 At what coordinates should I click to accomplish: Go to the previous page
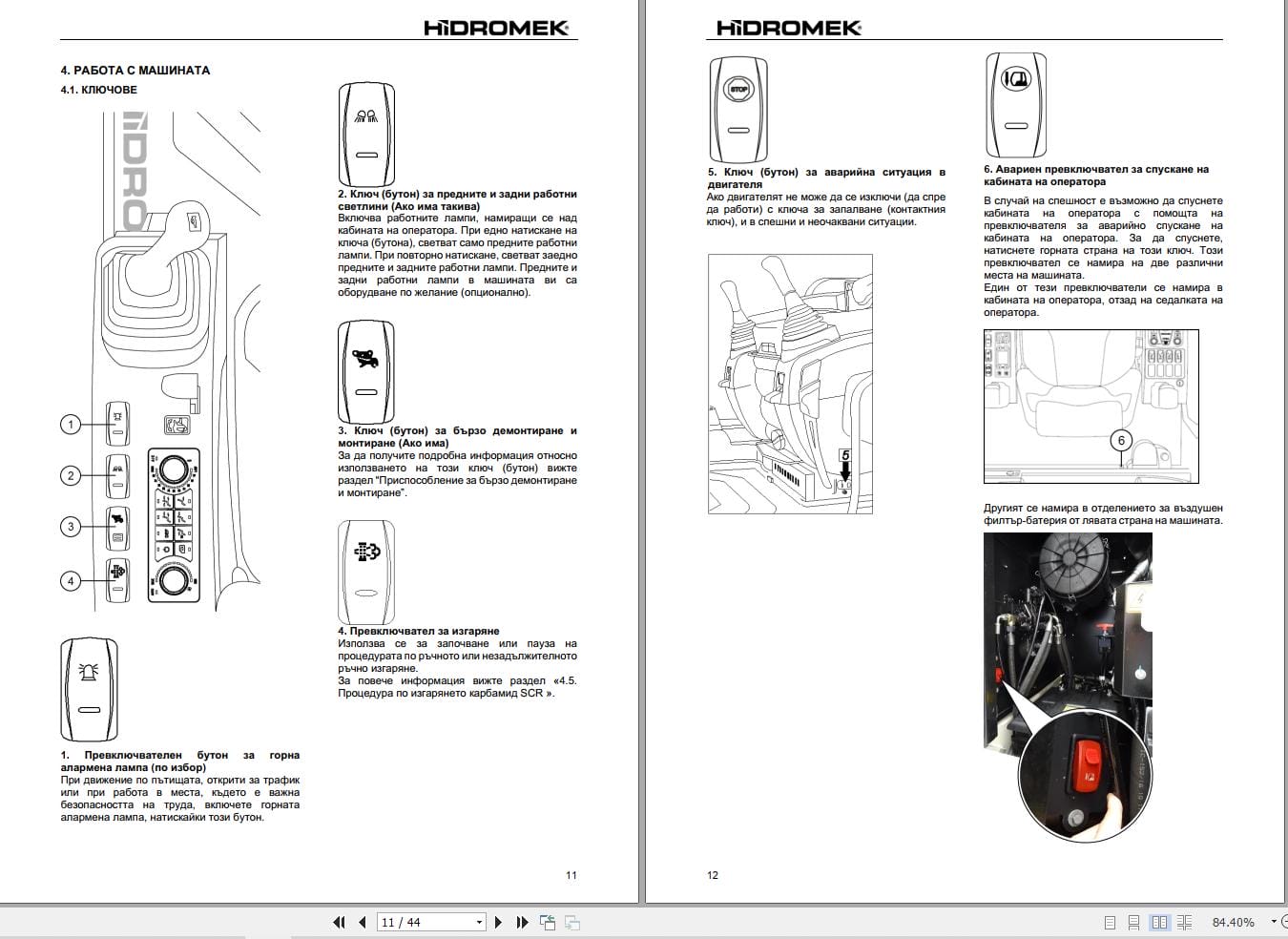click(363, 922)
